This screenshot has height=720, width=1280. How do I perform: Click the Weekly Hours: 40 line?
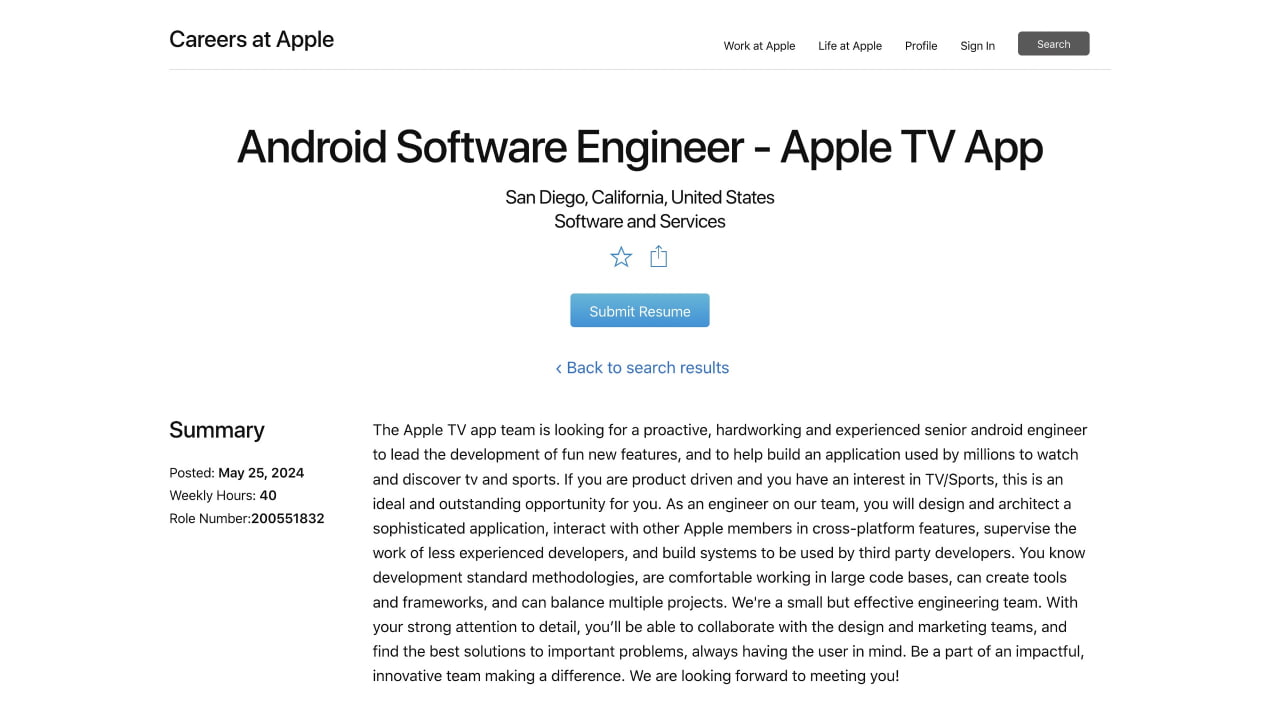tap(223, 496)
